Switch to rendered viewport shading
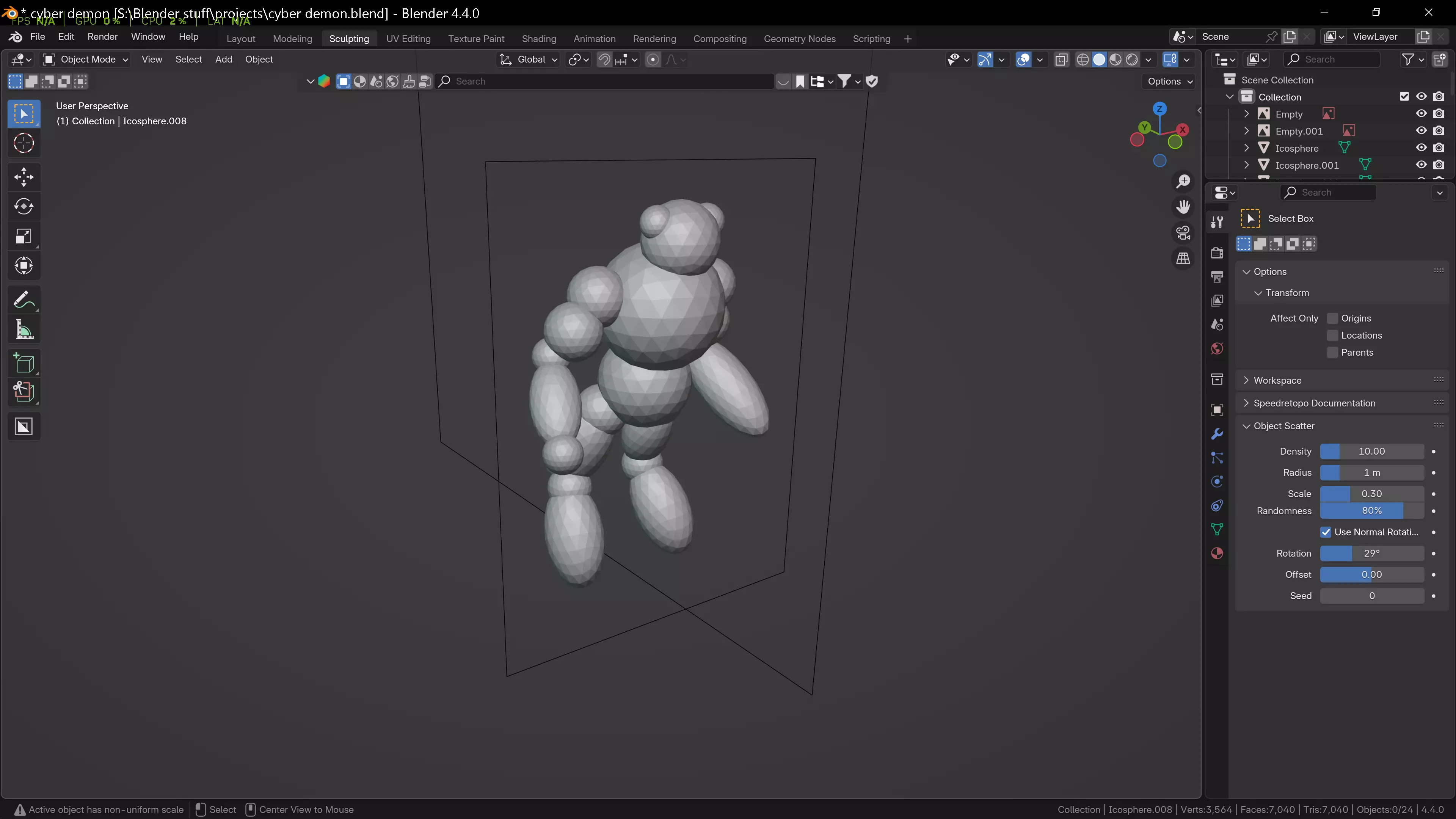Screen dimensions: 1456x819 pos(1131,60)
